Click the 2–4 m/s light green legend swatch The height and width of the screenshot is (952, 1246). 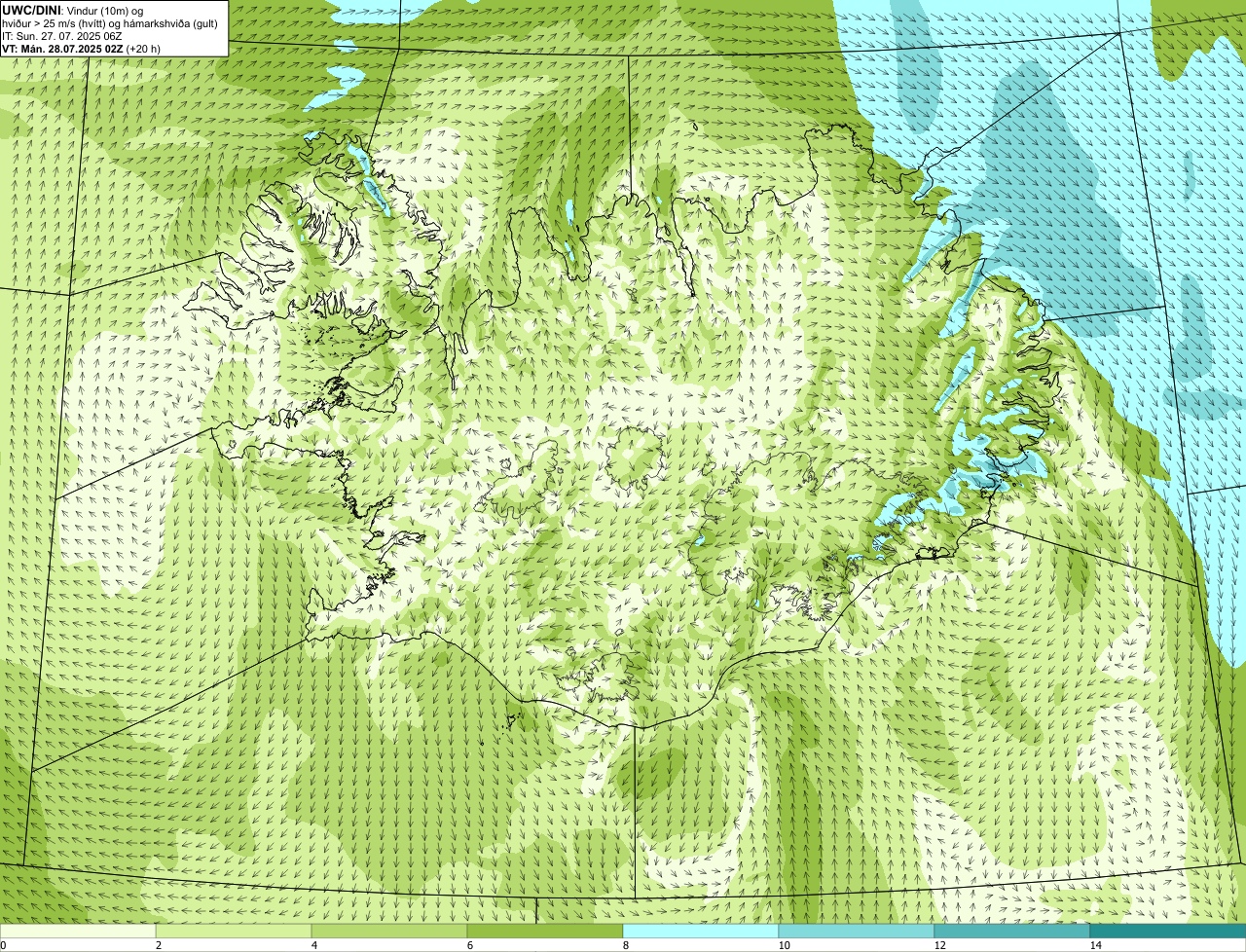(x=234, y=931)
